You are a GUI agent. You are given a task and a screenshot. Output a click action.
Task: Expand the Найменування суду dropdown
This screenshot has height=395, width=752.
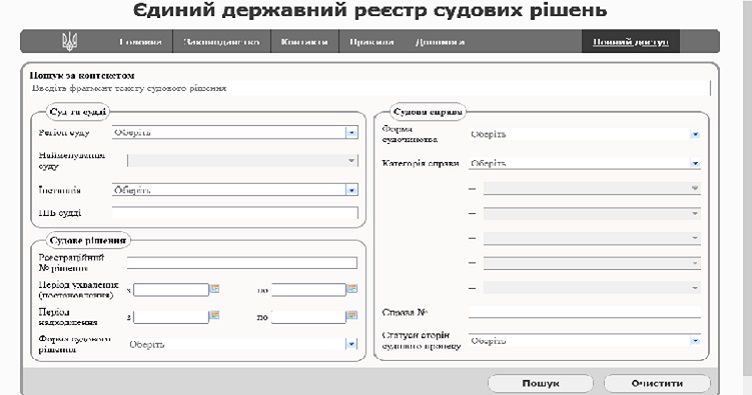tap(352, 161)
